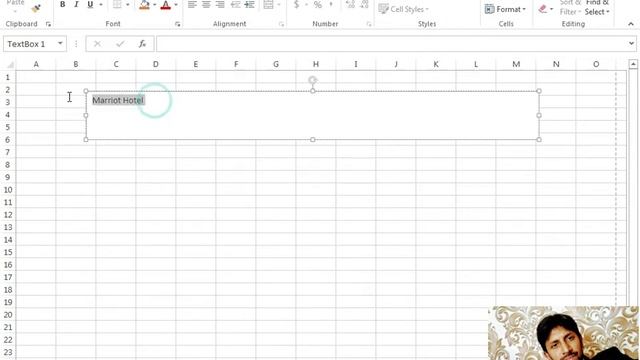The width and height of the screenshot is (640, 360).
Task: Click the Insert Function fx icon
Action: (x=142, y=44)
